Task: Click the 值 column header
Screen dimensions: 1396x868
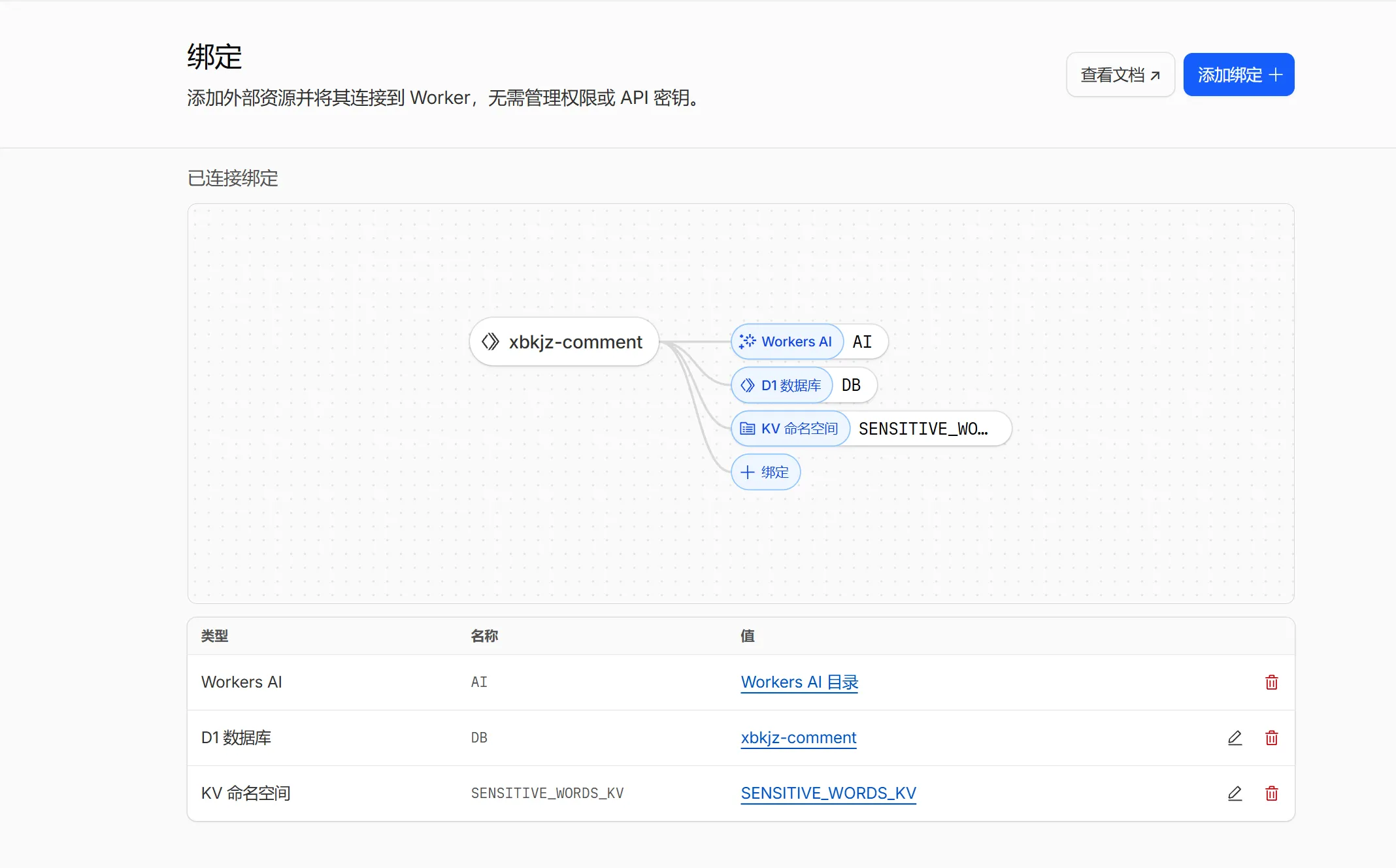Action: (748, 636)
